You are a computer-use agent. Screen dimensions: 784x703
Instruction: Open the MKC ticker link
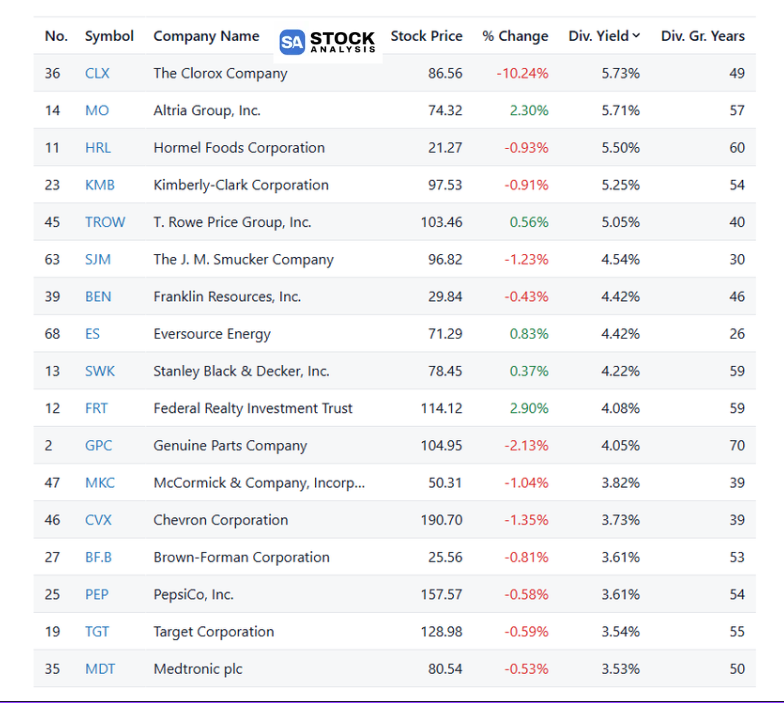click(100, 483)
